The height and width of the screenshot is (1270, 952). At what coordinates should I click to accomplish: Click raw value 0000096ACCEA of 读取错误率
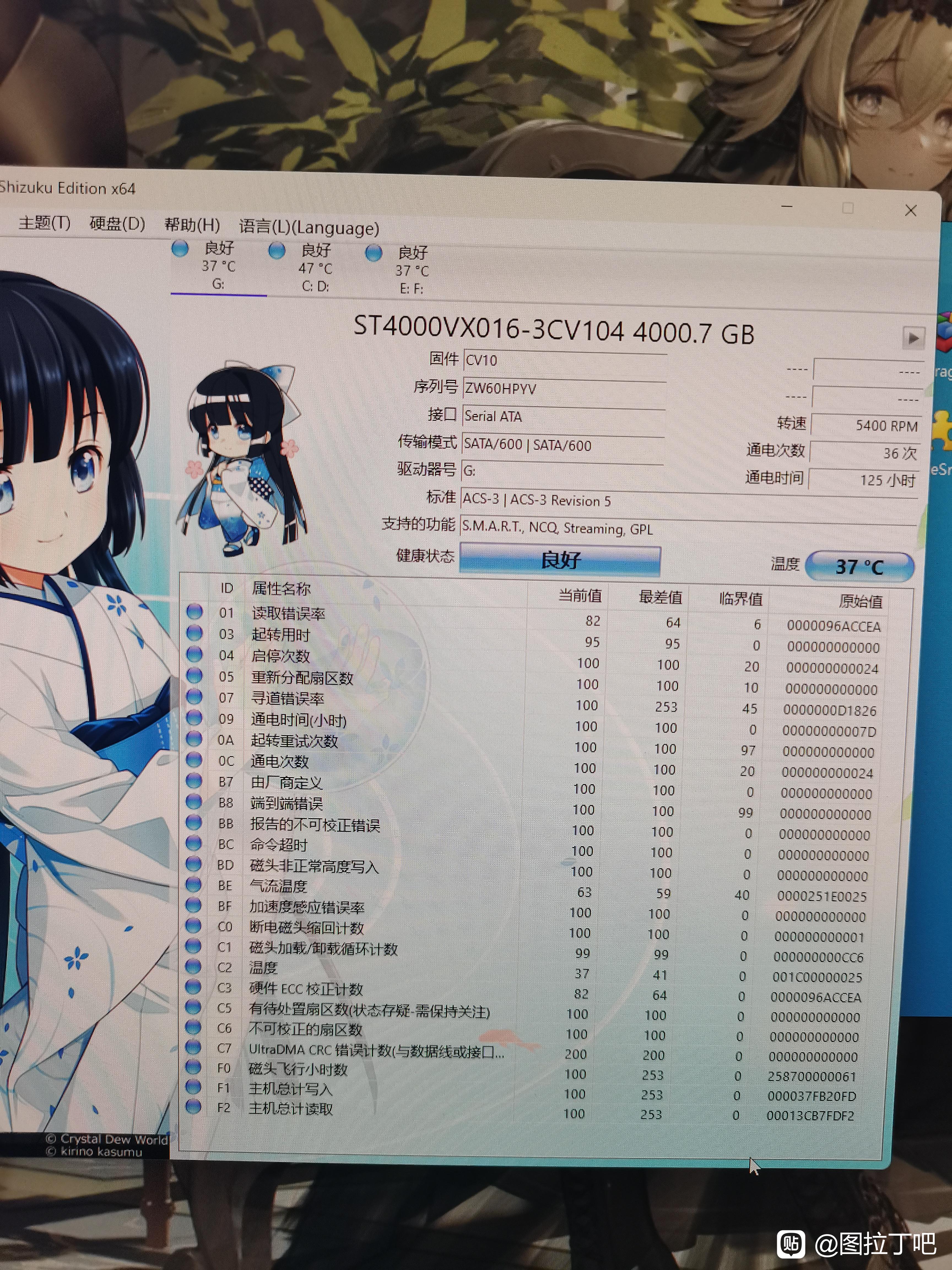tap(834, 626)
